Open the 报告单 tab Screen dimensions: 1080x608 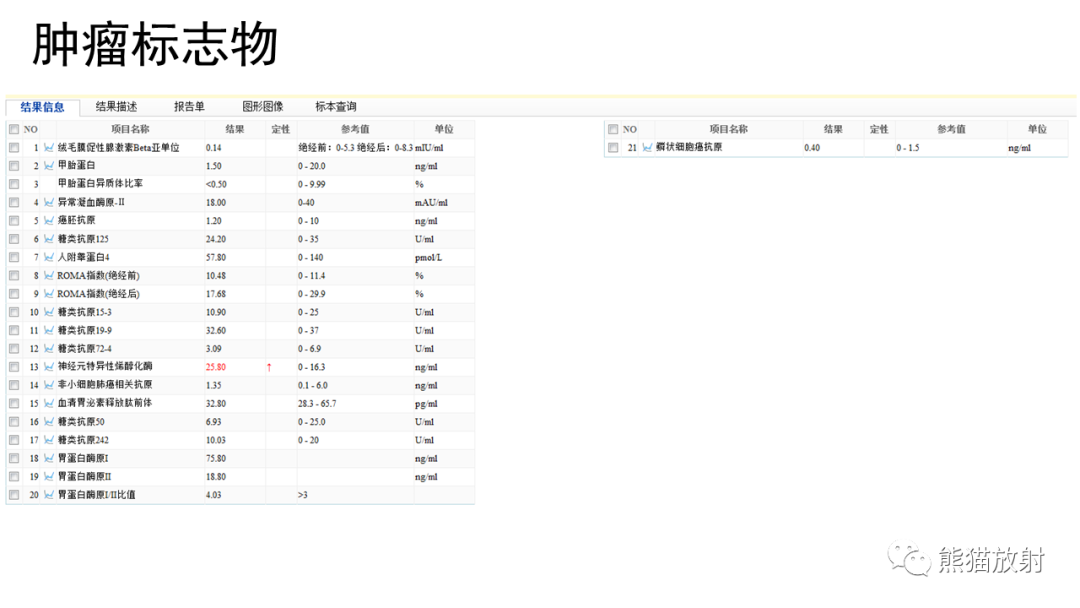point(189,107)
